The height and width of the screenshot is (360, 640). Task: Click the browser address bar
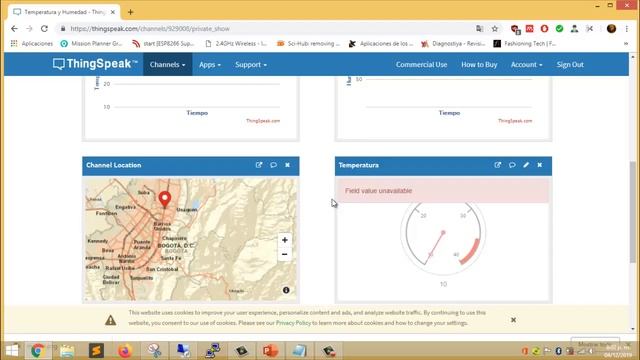265,29
